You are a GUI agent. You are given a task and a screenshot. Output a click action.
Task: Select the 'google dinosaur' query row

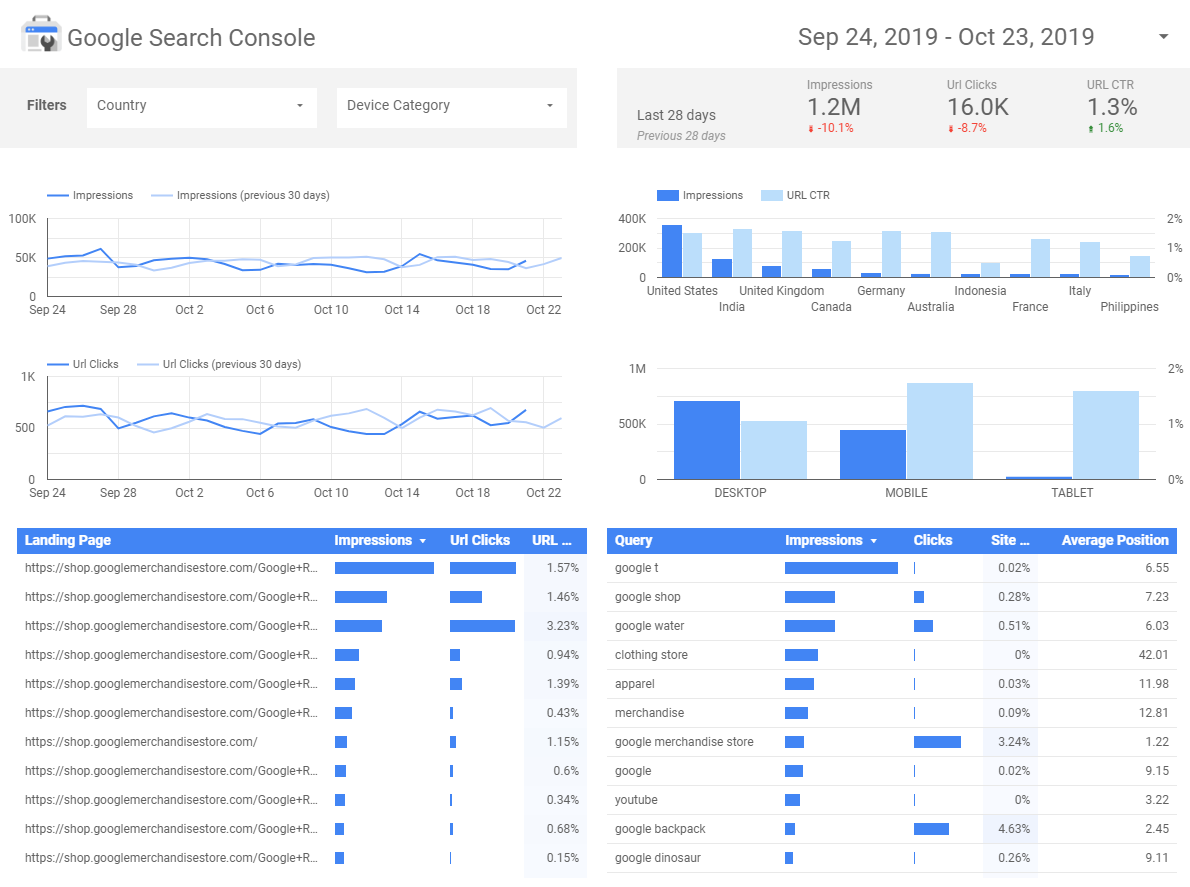coord(892,857)
